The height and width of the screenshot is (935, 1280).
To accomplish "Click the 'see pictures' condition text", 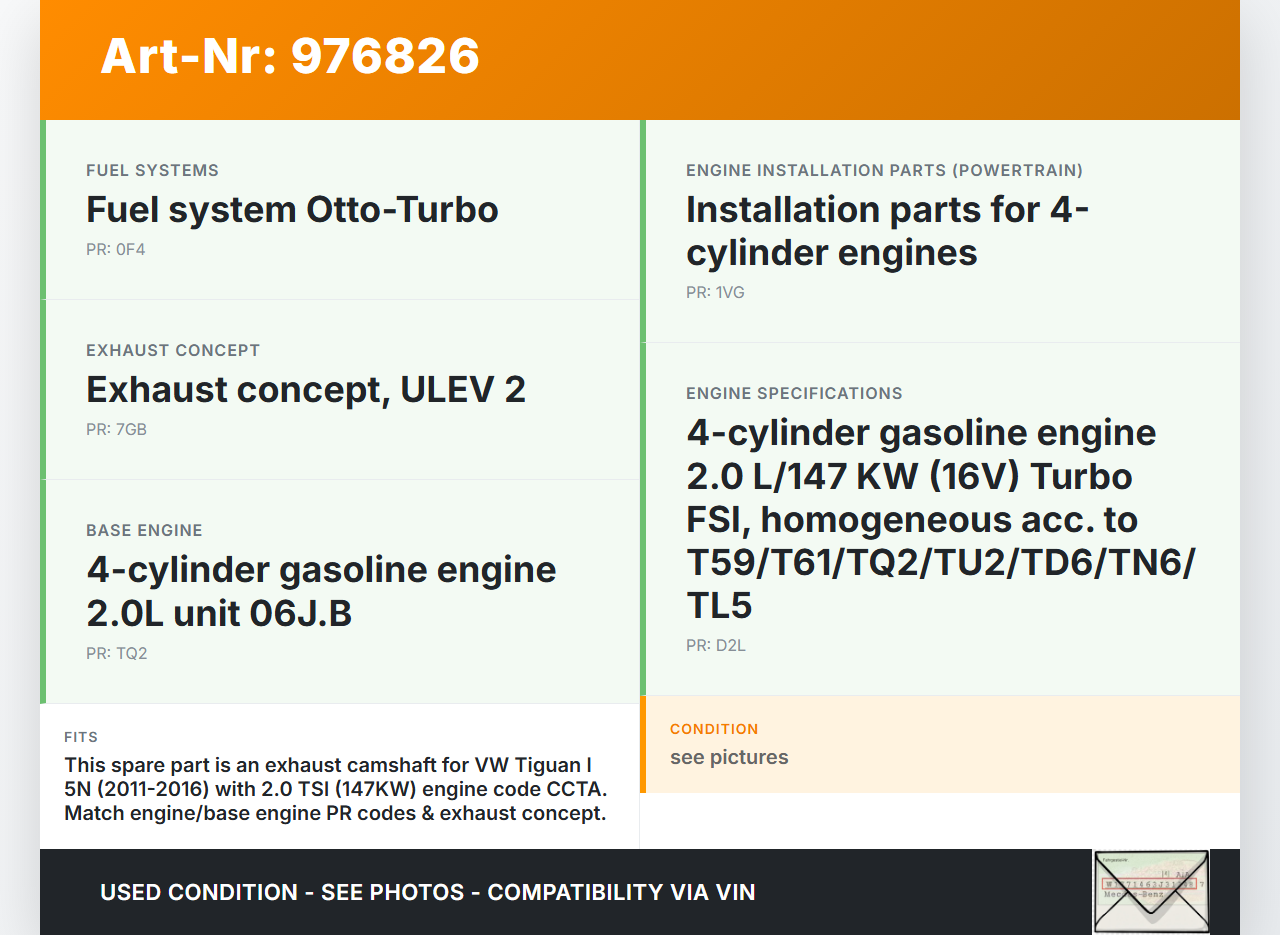I will (x=729, y=757).
